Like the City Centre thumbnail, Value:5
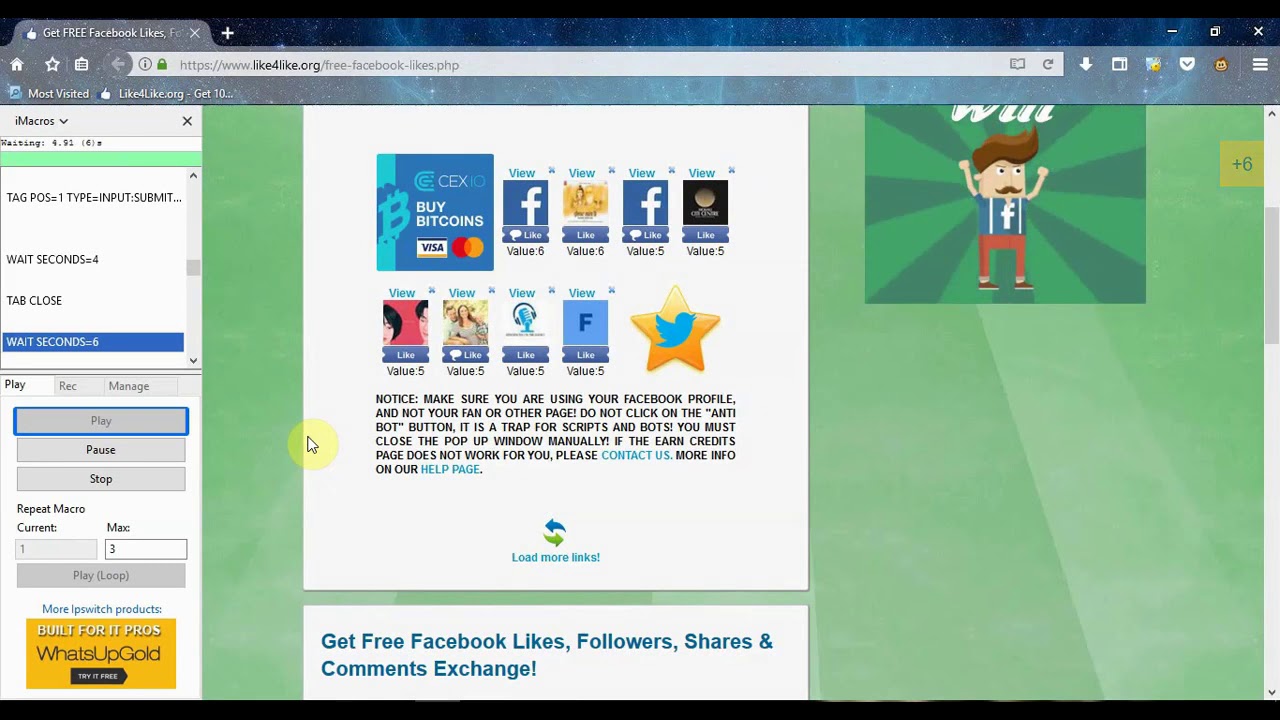Image resolution: width=1280 pixels, height=720 pixels. tap(705, 235)
